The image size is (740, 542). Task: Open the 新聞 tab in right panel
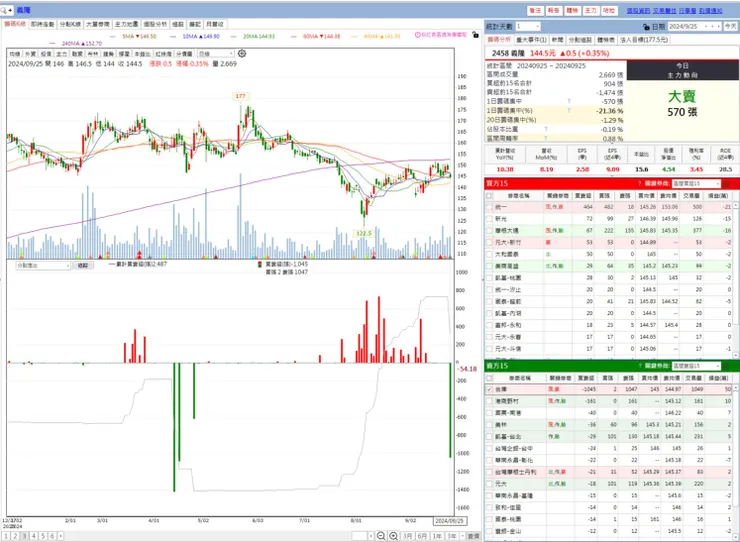557,40
